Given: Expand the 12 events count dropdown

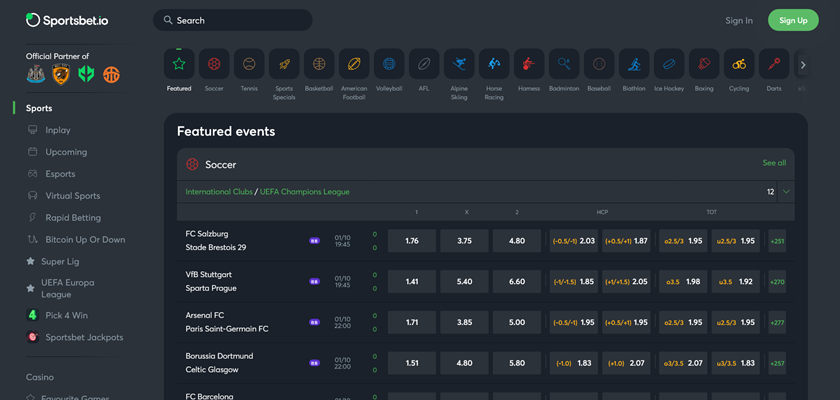Looking at the screenshot, I should [x=786, y=191].
